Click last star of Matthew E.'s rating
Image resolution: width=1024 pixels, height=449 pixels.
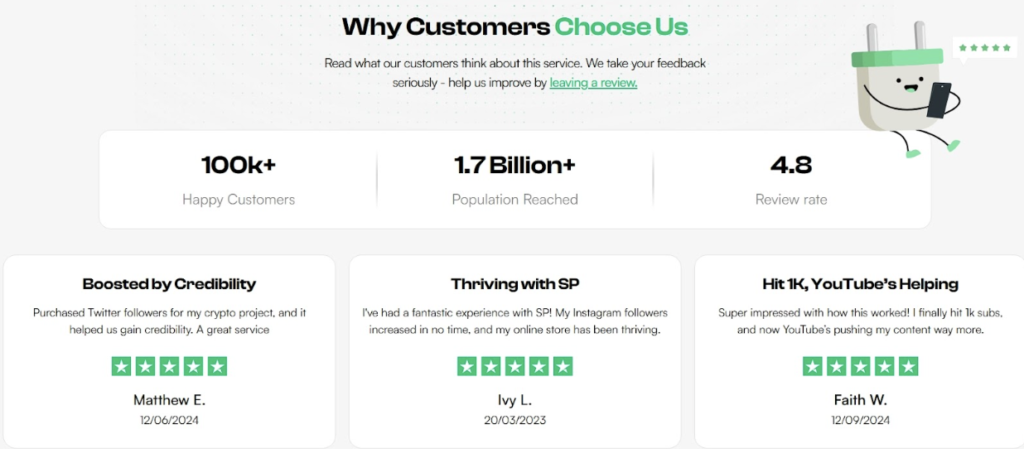(x=217, y=366)
